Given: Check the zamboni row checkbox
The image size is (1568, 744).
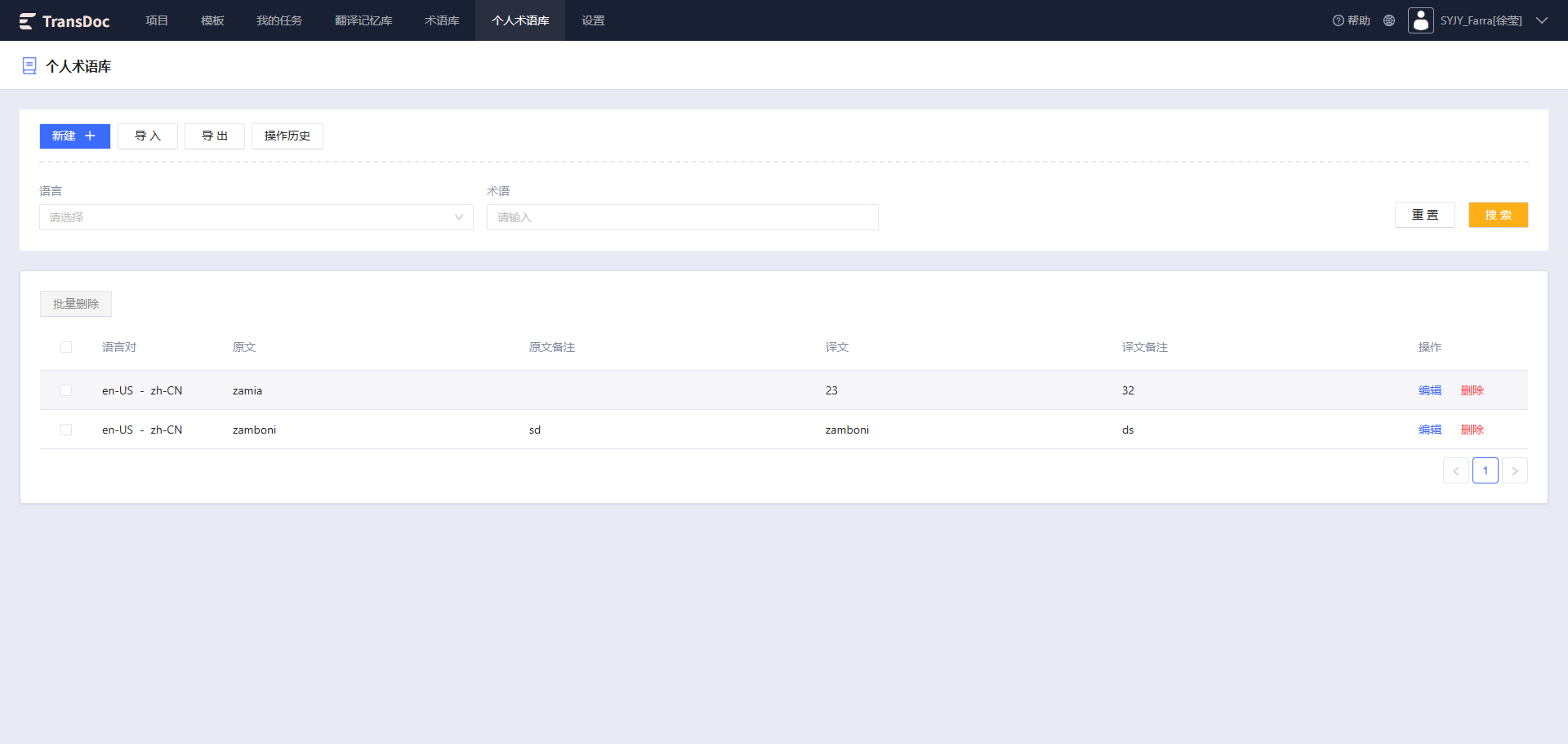Looking at the screenshot, I should pos(66,430).
